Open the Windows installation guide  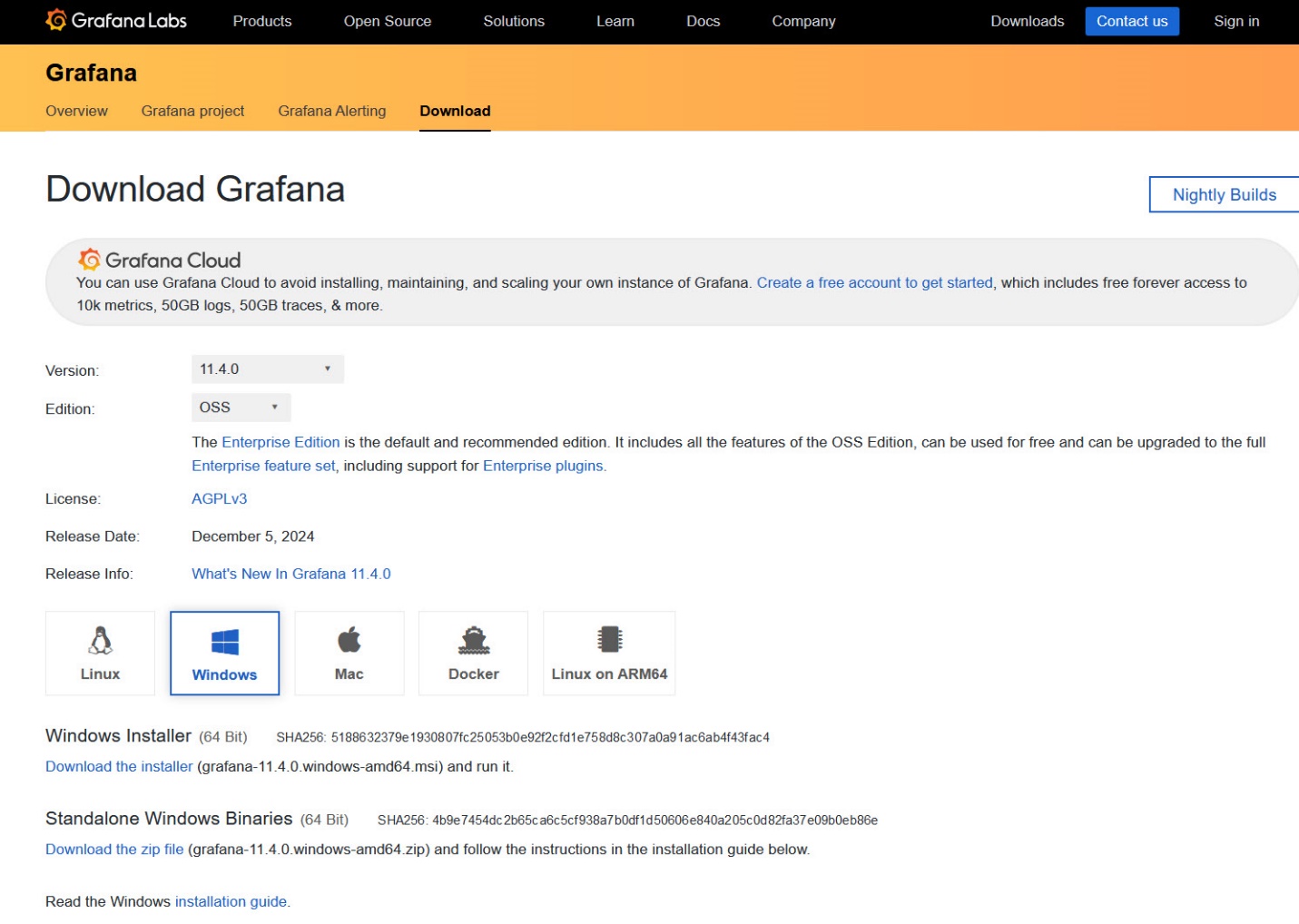[231, 901]
